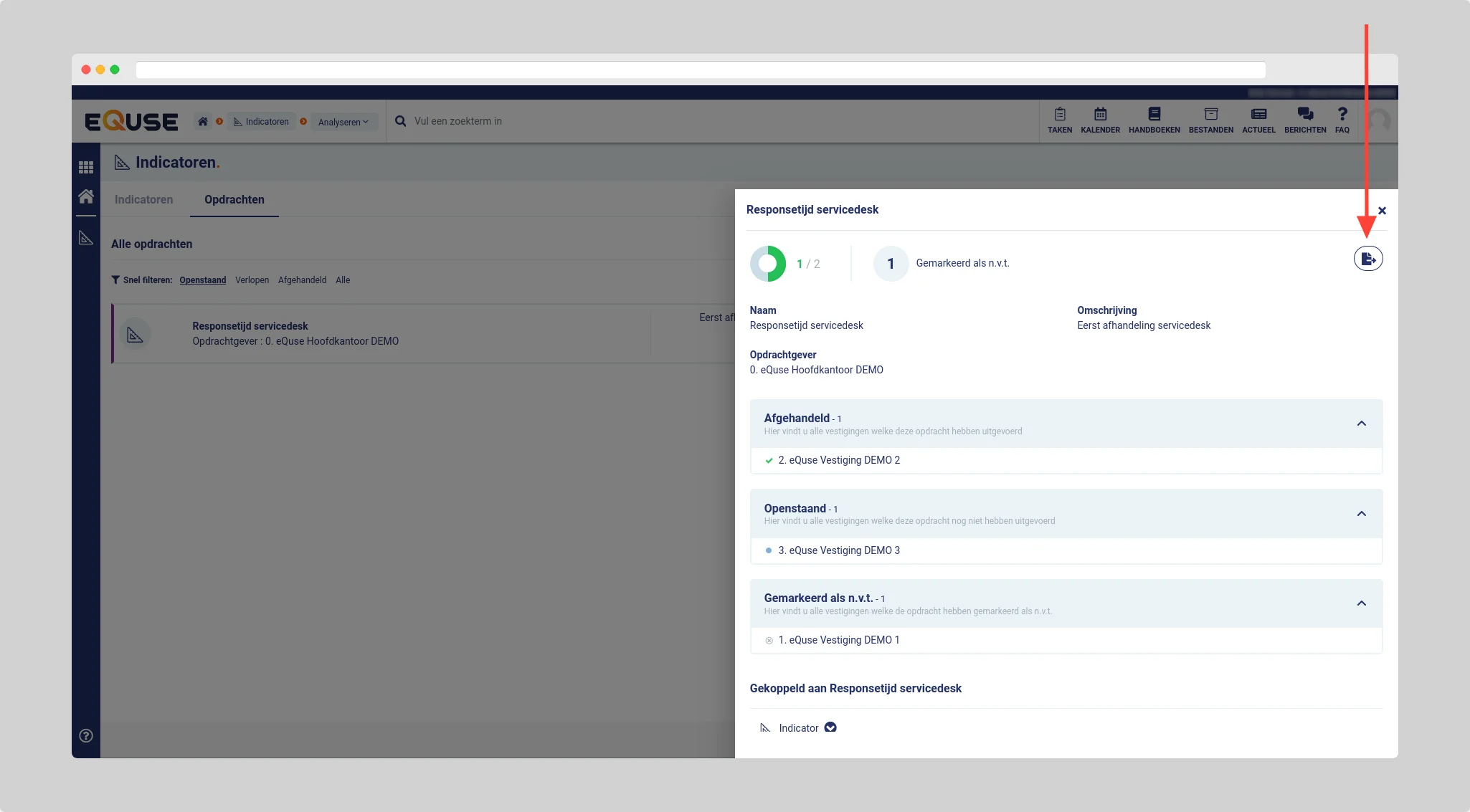This screenshot has height=812, width=1470.
Task: Filter by Afgehandeld quick filter
Action: (x=302, y=280)
